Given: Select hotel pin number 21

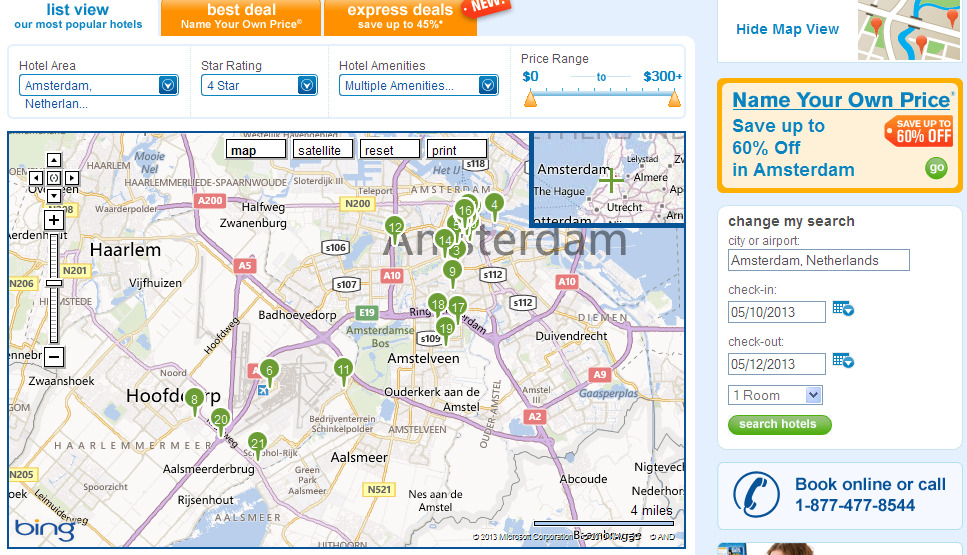Looking at the screenshot, I should pyautogui.click(x=257, y=445).
